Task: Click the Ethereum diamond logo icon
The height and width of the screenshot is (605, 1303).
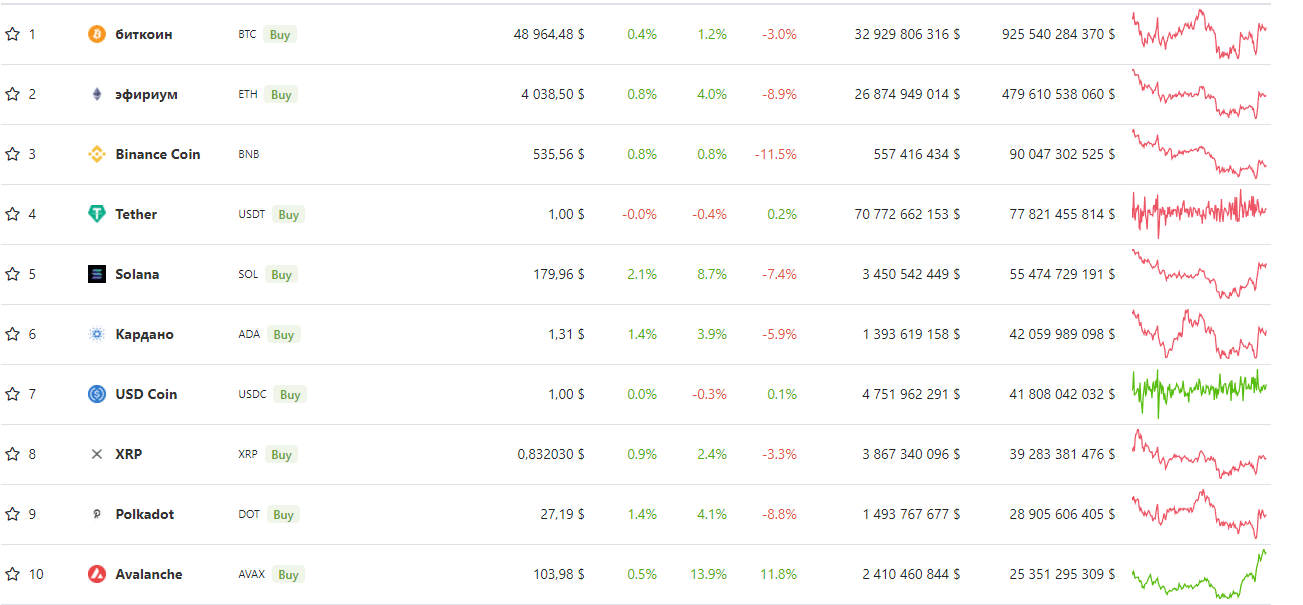Action: [97, 94]
